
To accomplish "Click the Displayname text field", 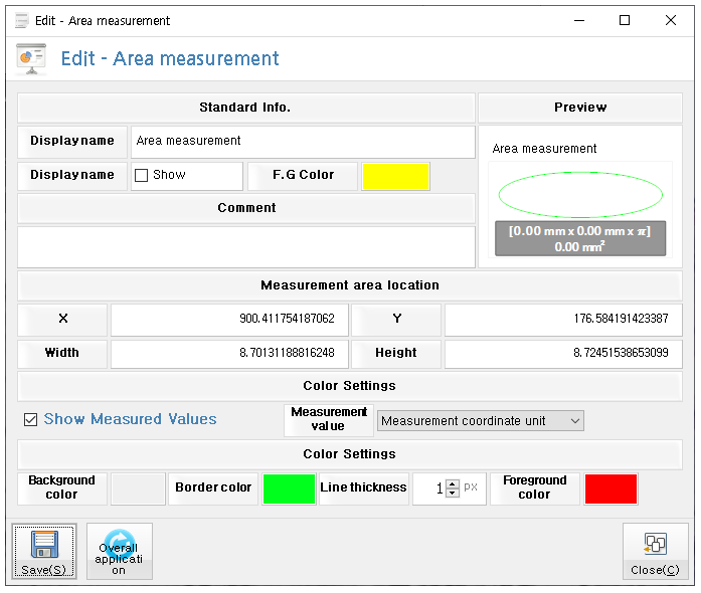I will [303, 141].
